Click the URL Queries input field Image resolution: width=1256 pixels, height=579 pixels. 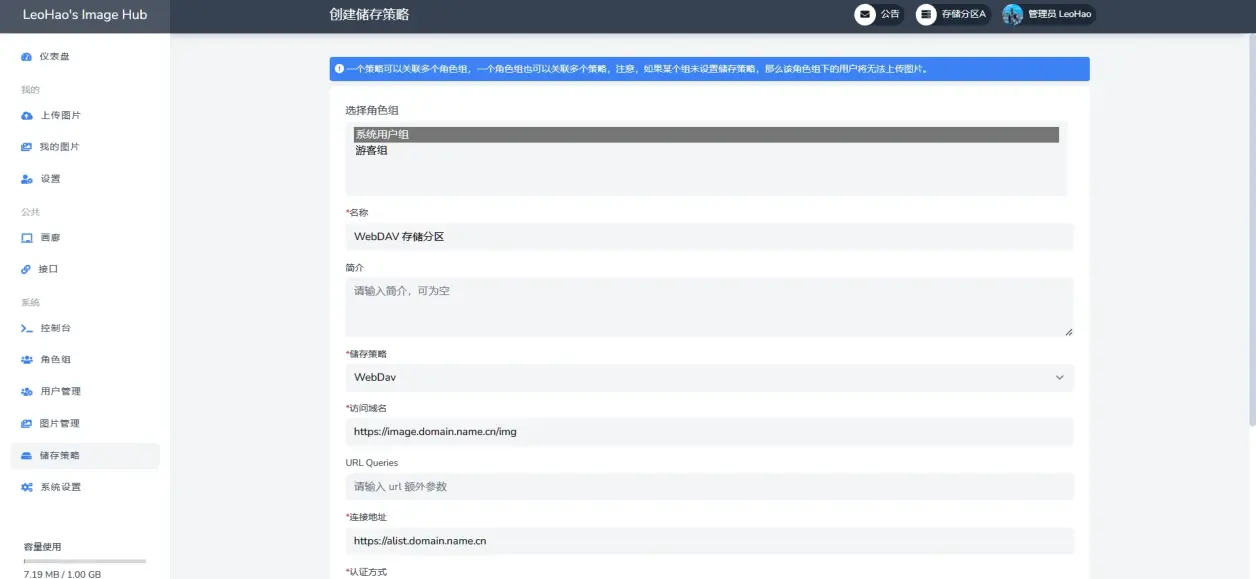coord(709,487)
